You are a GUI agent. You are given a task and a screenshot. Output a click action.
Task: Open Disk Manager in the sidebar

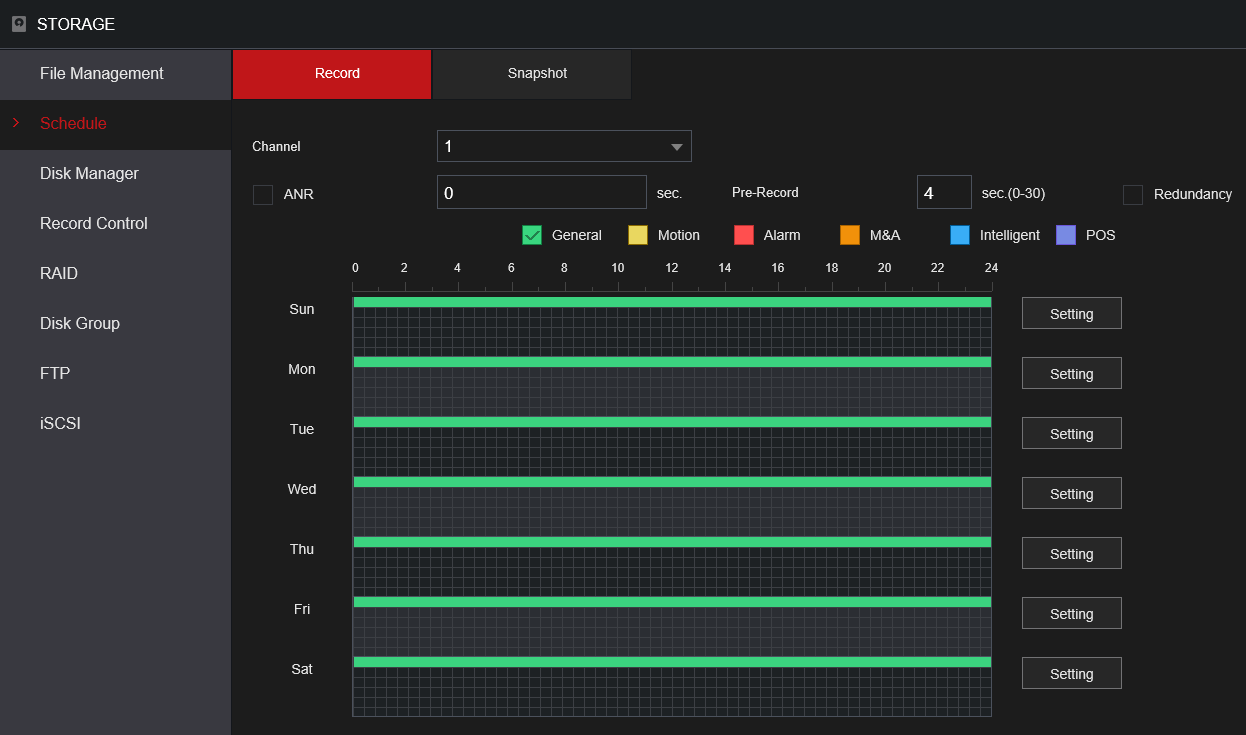pyautogui.click(x=89, y=174)
